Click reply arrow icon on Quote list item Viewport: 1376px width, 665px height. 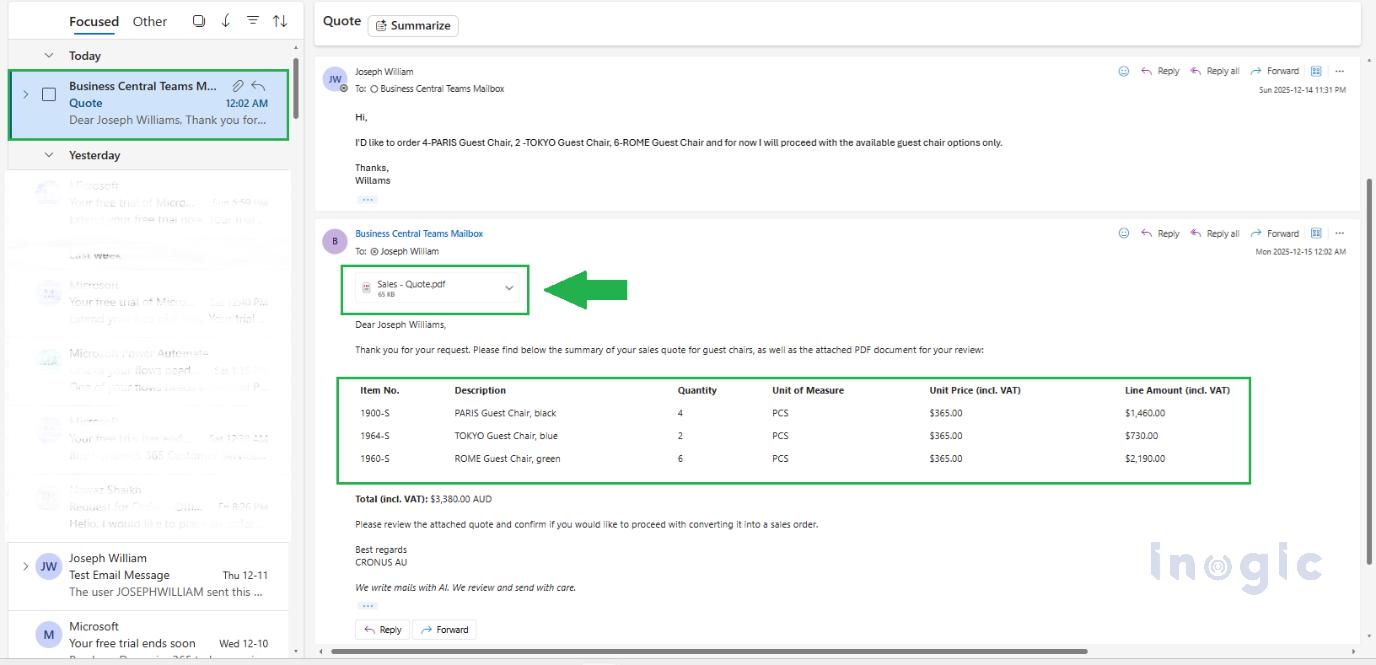(x=258, y=86)
